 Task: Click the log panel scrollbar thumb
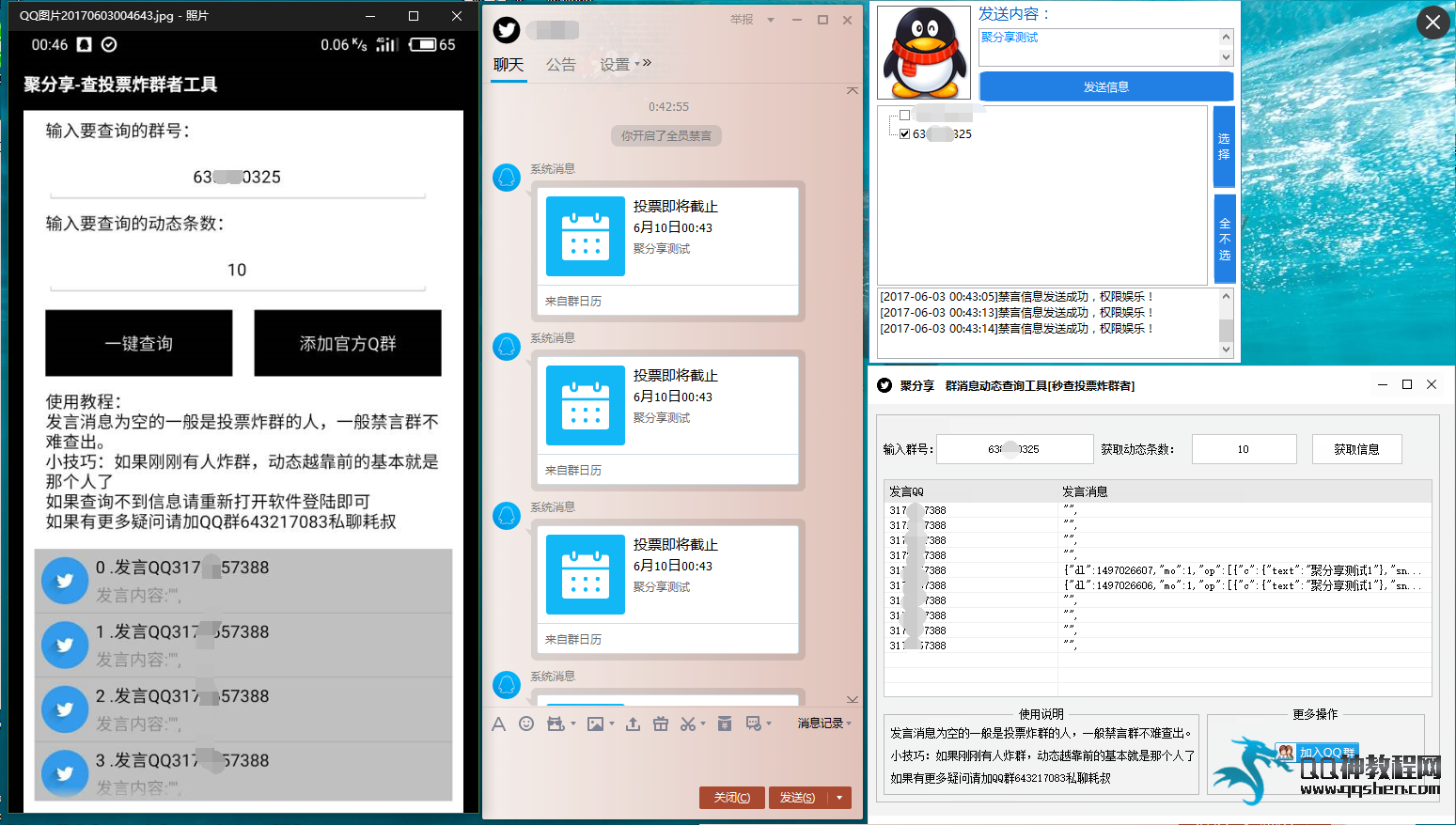[x=1226, y=331]
